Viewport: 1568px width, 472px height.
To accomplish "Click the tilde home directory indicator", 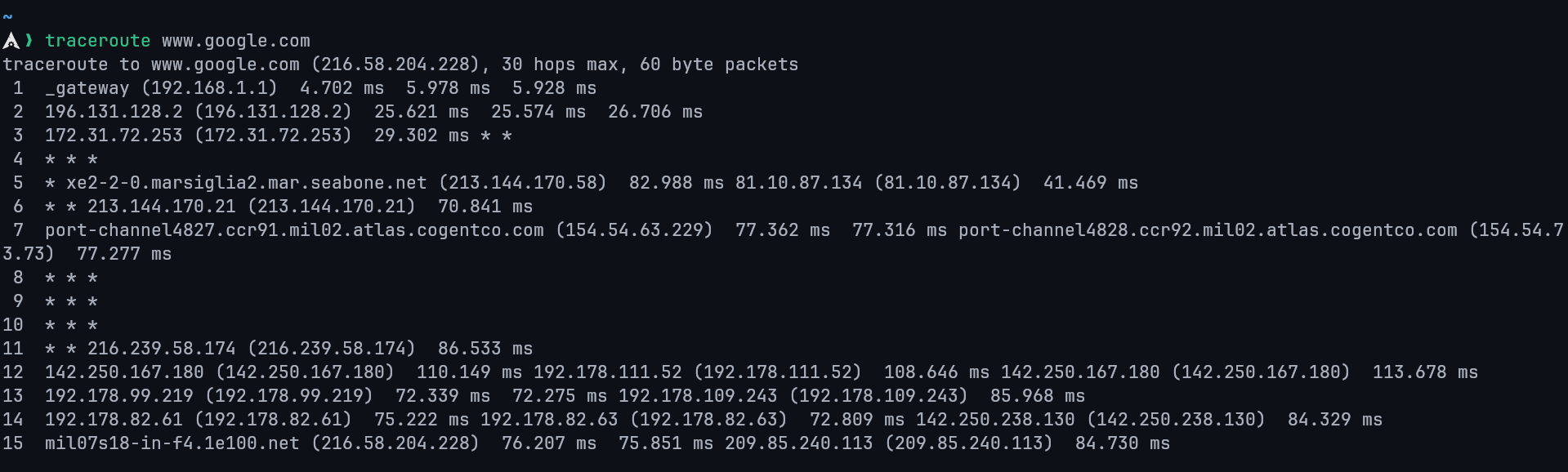I will pos(7,17).
